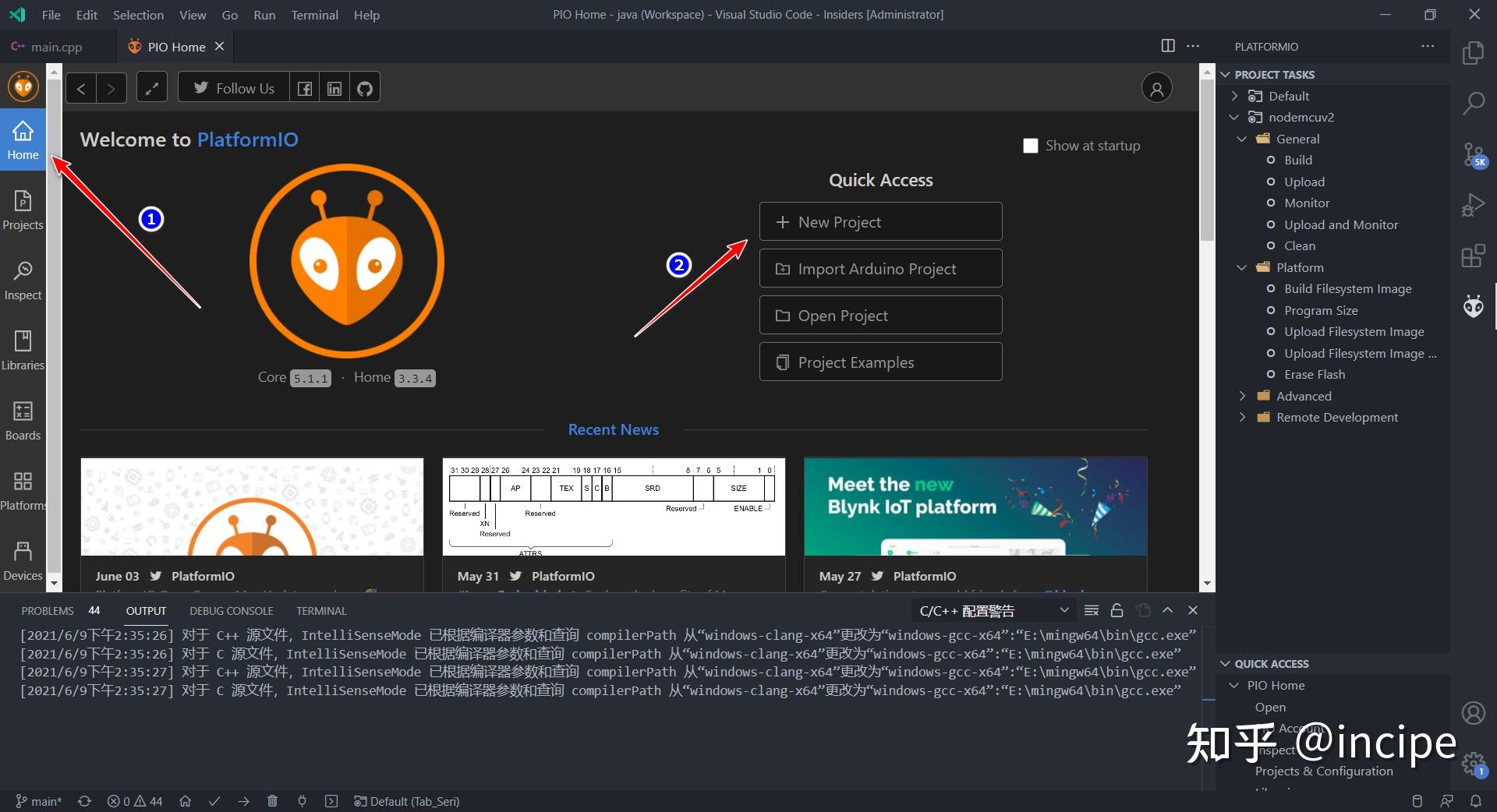Click Synchronize Changes icon in status bar

84,801
